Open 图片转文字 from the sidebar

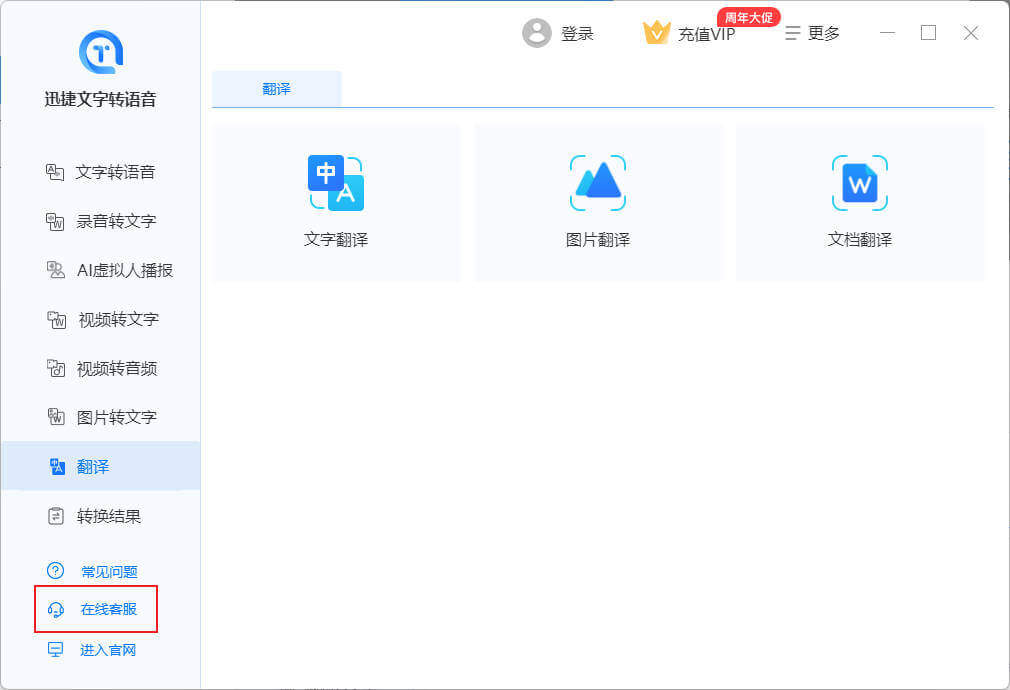click(117, 418)
